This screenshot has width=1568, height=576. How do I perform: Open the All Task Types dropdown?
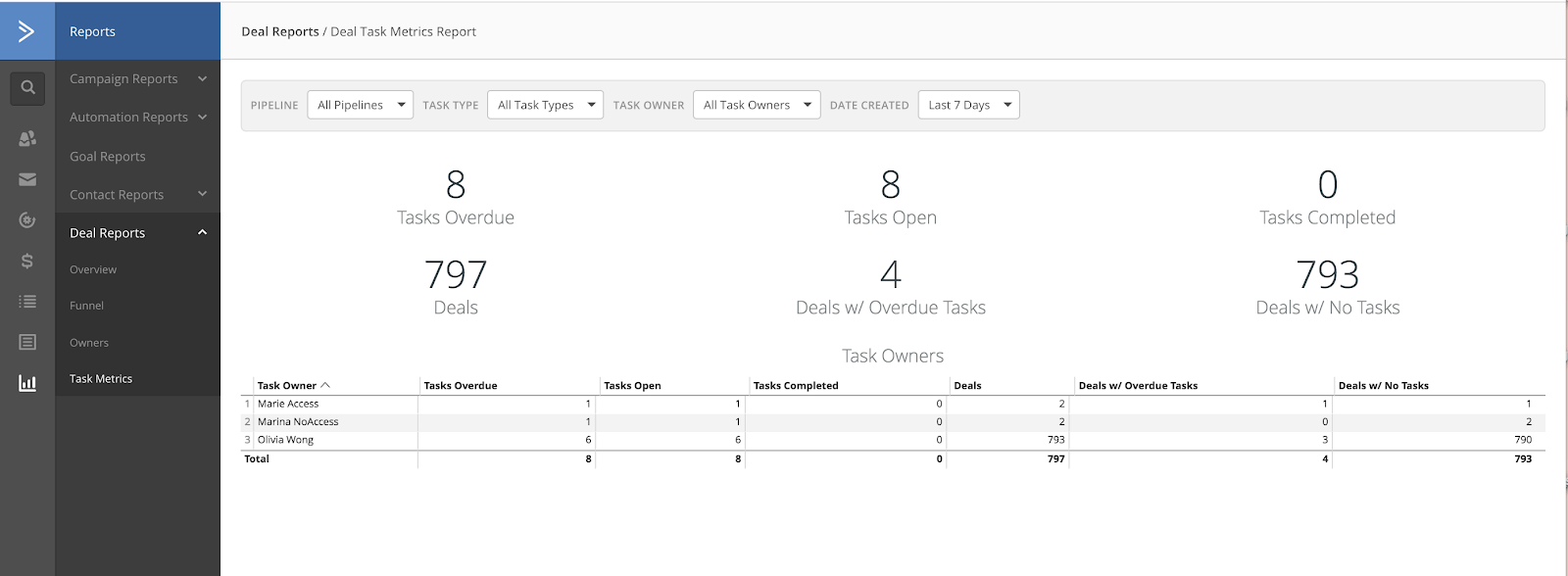tap(545, 105)
